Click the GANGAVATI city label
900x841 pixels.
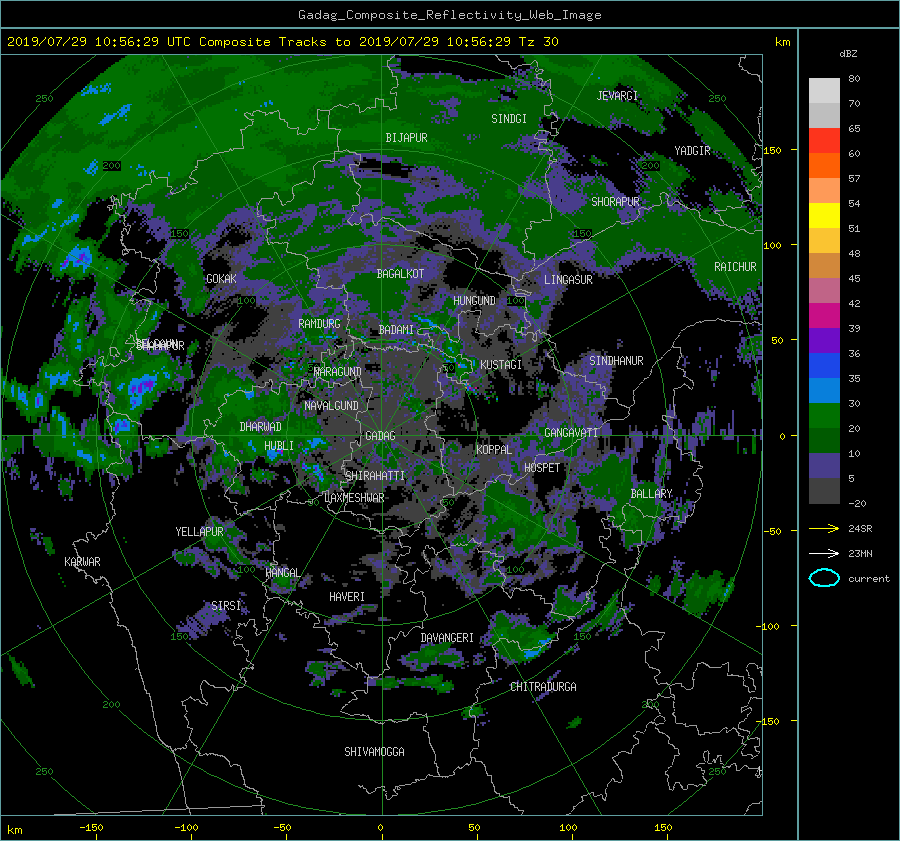click(571, 433)
